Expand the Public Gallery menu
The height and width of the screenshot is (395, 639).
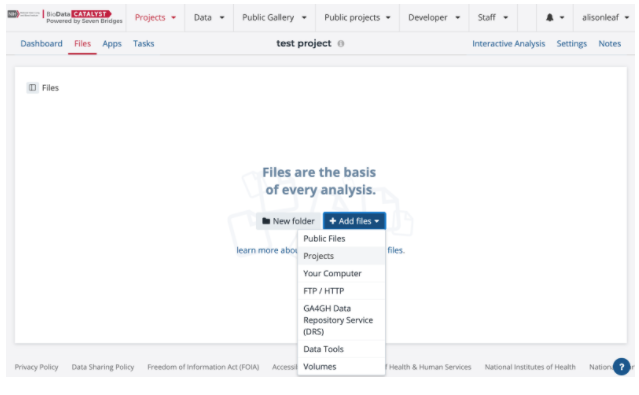tap(274, 18)
